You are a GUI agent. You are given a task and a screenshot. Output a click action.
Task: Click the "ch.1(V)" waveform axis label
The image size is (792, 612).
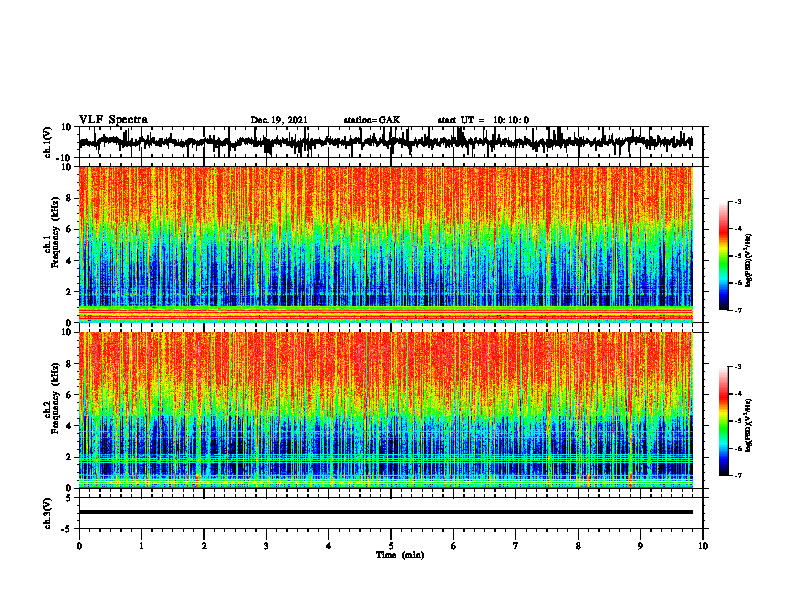pyautogui.click(x=48, y=142)
